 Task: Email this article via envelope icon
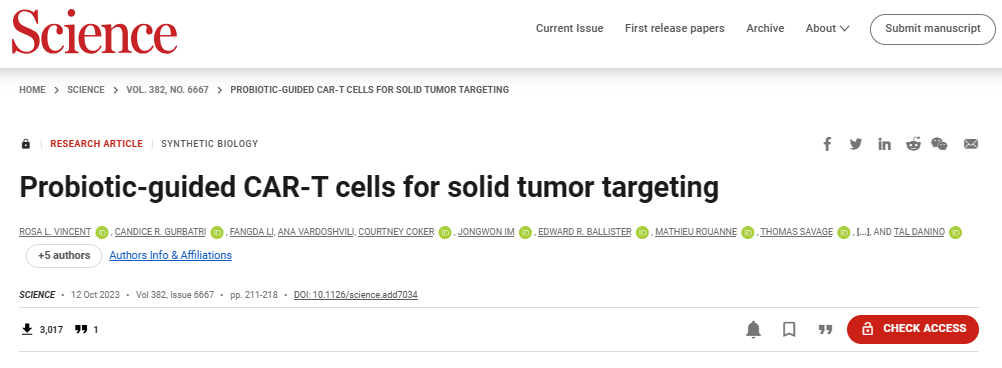coord(971,144)
